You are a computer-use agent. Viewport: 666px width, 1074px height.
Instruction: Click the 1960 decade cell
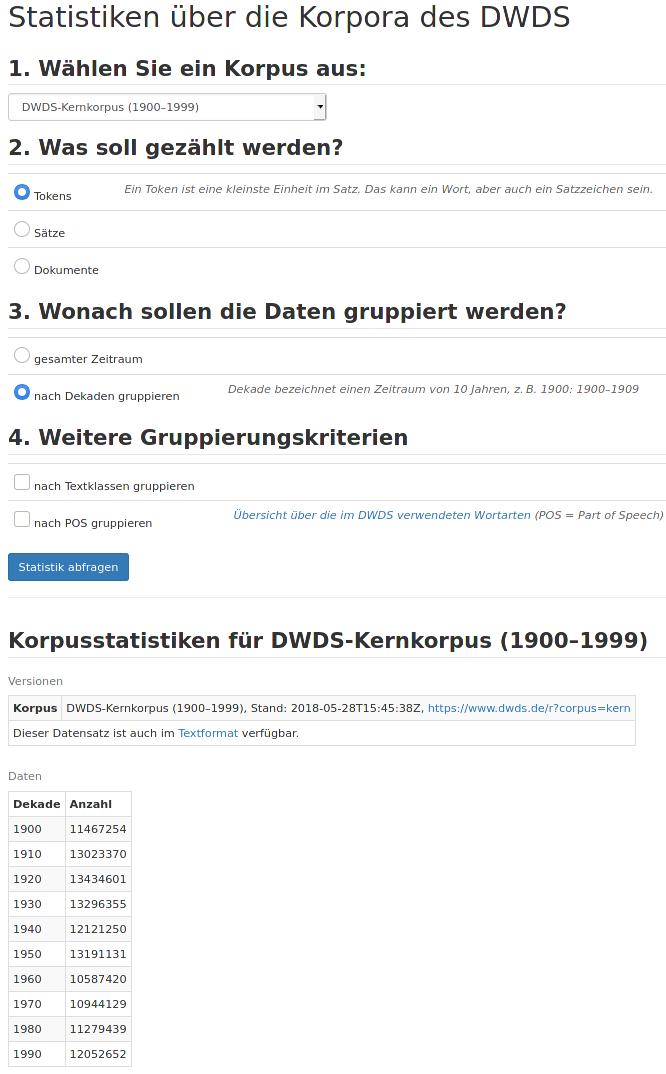point(37,979)
